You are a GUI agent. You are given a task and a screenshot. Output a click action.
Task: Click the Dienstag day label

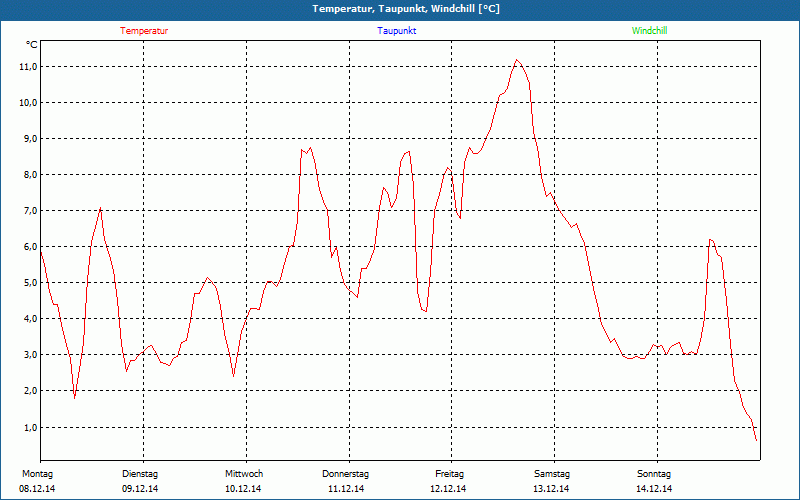click(x=140, y=474)
